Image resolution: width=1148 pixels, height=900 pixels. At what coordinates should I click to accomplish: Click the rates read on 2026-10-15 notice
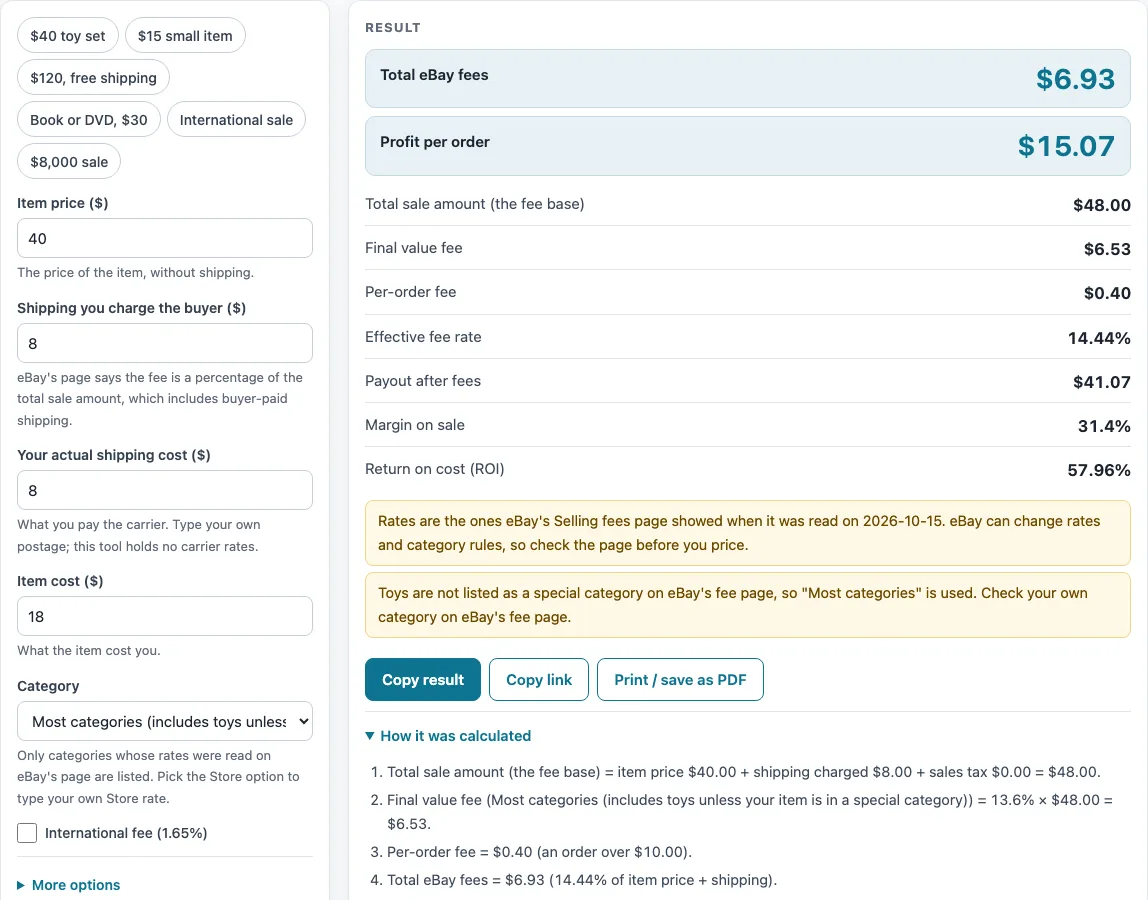(x=748, y=533)
